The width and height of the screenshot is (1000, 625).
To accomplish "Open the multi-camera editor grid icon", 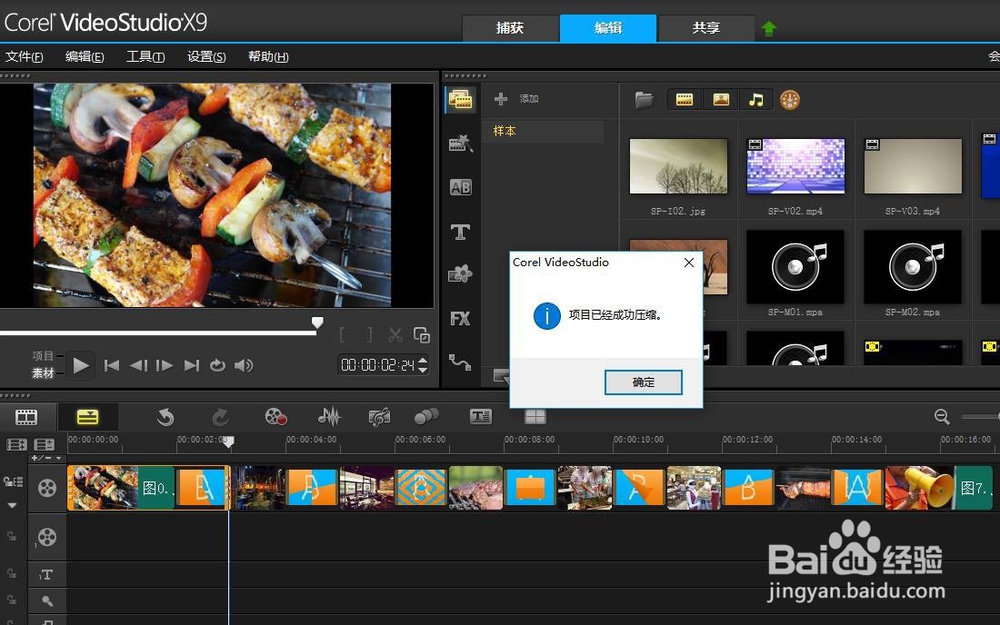I will (x=535, y=417).
